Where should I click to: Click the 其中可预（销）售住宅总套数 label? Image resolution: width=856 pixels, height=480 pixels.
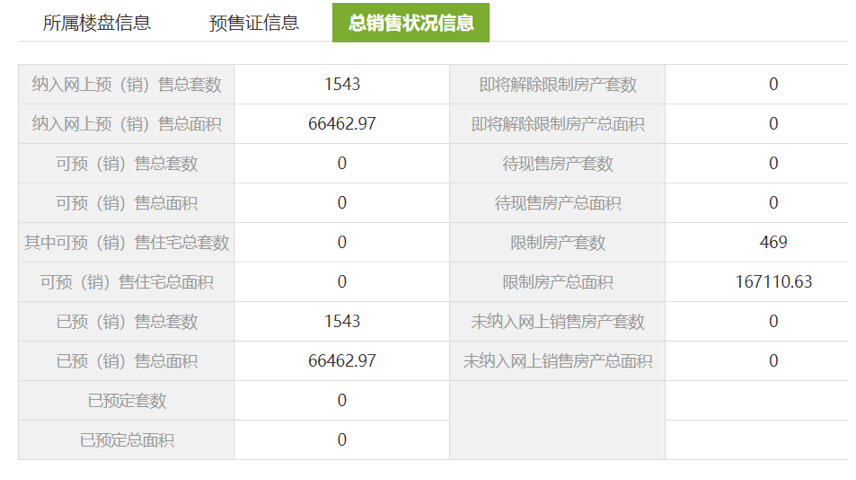click(x=127, y=242)
